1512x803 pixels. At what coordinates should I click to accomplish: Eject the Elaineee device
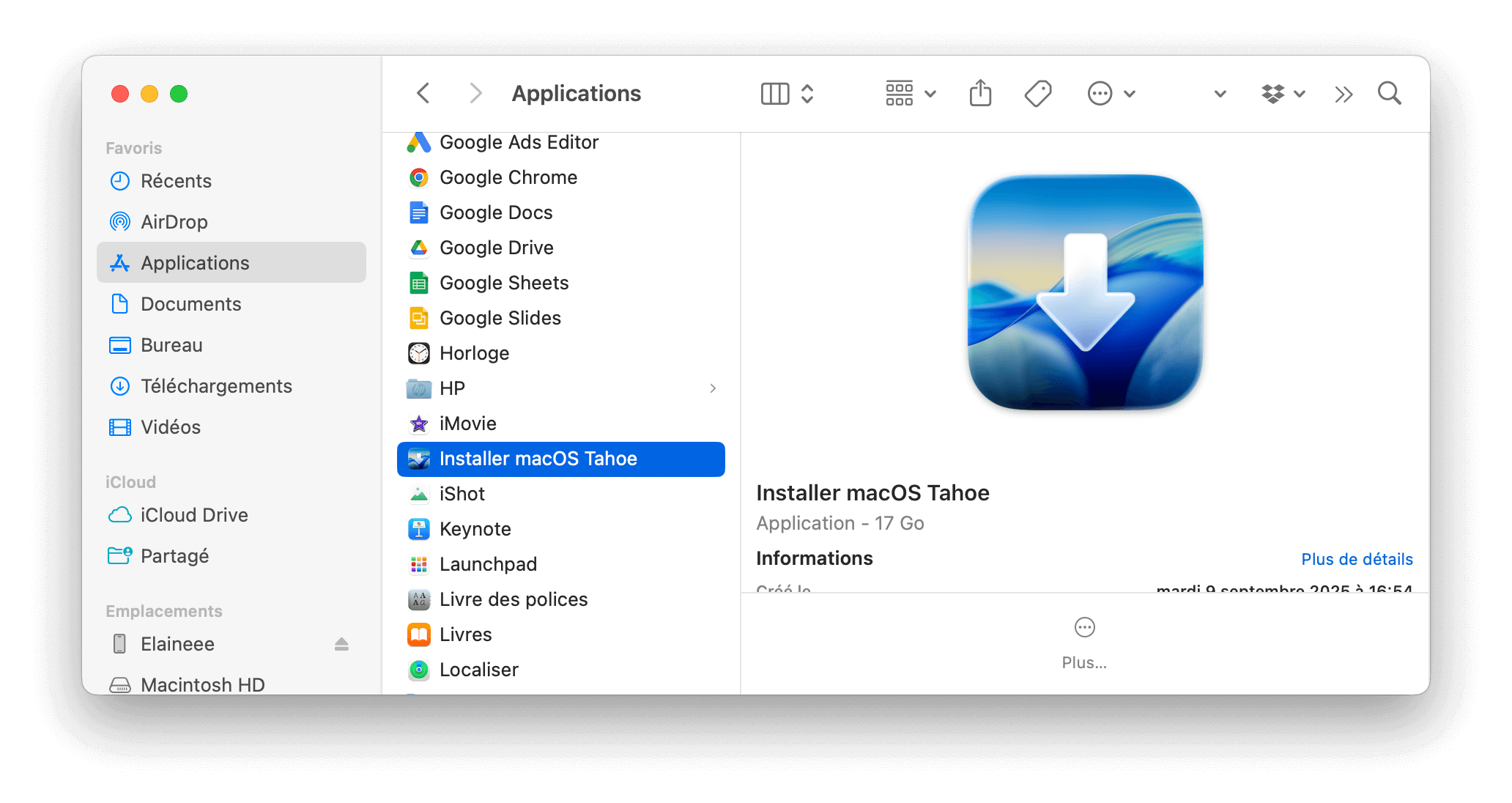(x=341, y=644)
